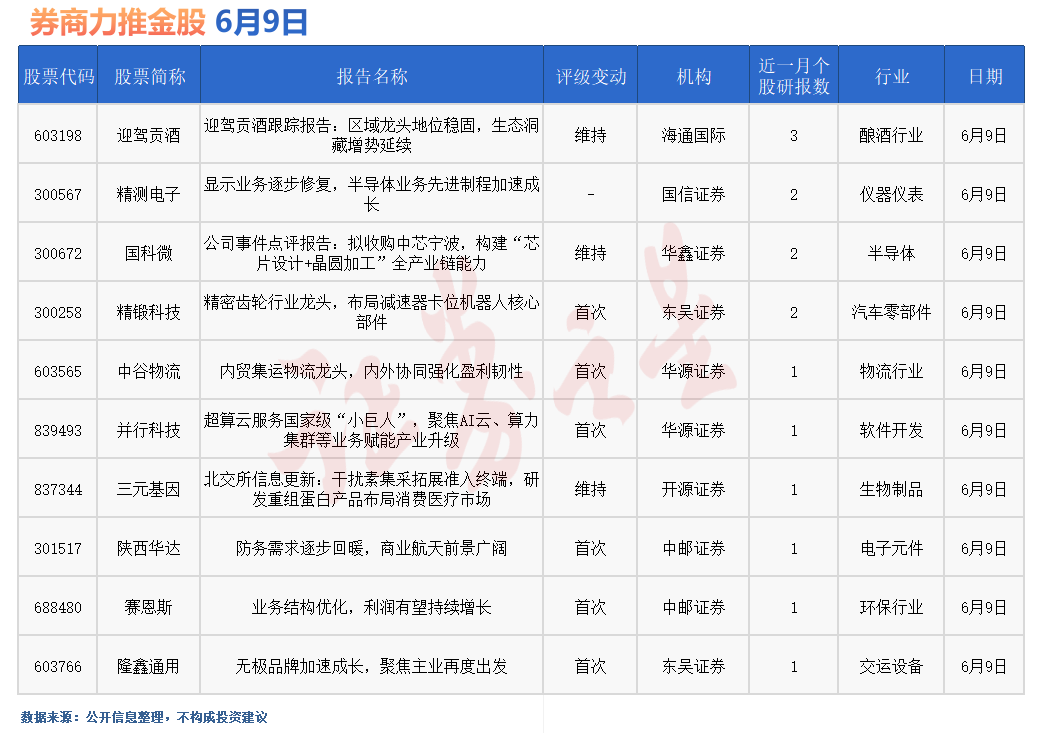The image size is (1047, 733).
Task: Click the 报告名称 column header
Action: [372, 76]
